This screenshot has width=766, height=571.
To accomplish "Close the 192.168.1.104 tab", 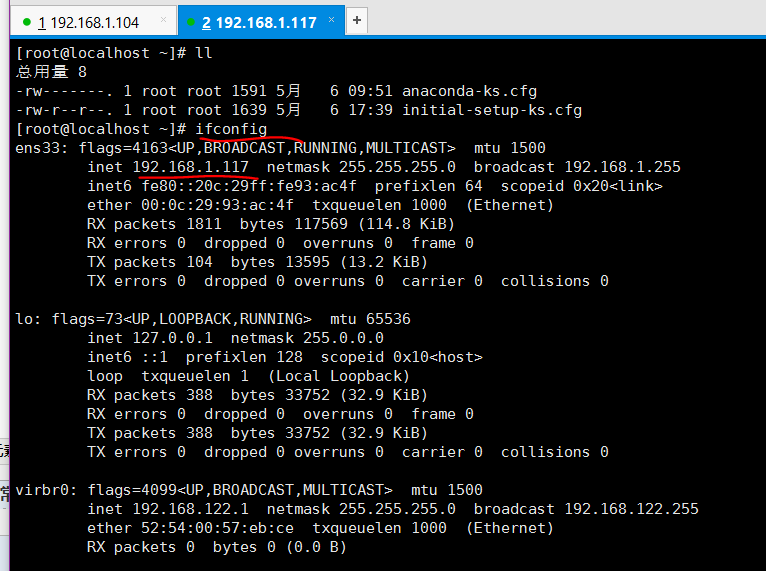I will [x=164, y=20].
